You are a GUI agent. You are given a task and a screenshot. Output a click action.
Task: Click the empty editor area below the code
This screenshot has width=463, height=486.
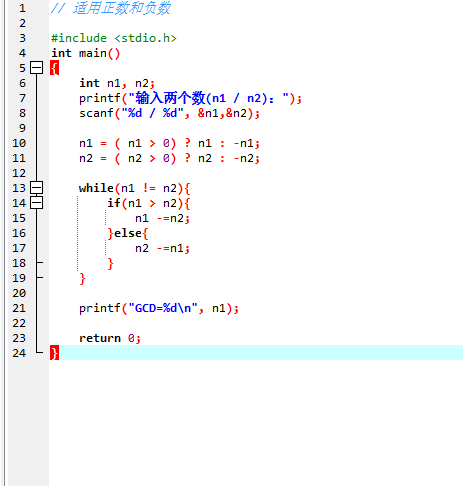(x=256, y=423)
